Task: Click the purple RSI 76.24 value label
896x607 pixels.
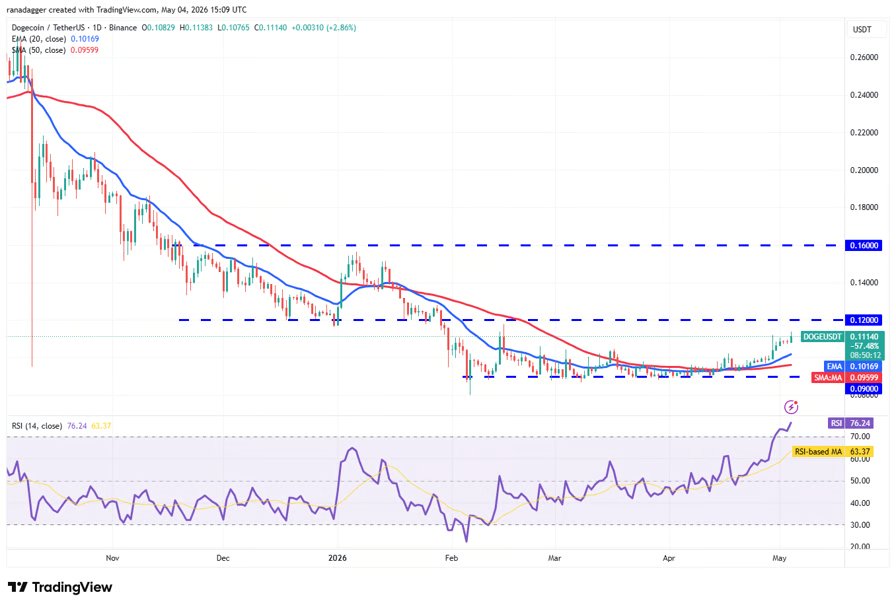Action: coord(850,424)
